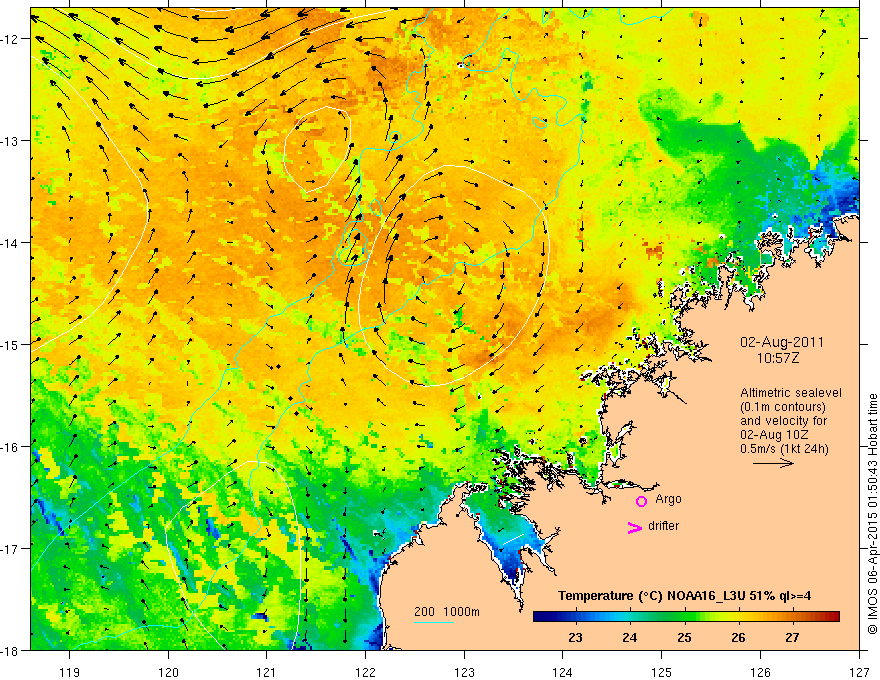This screenshot has height=680, width=880.
Task: Click the latitude label -15
Action: [x=11, y=344]
